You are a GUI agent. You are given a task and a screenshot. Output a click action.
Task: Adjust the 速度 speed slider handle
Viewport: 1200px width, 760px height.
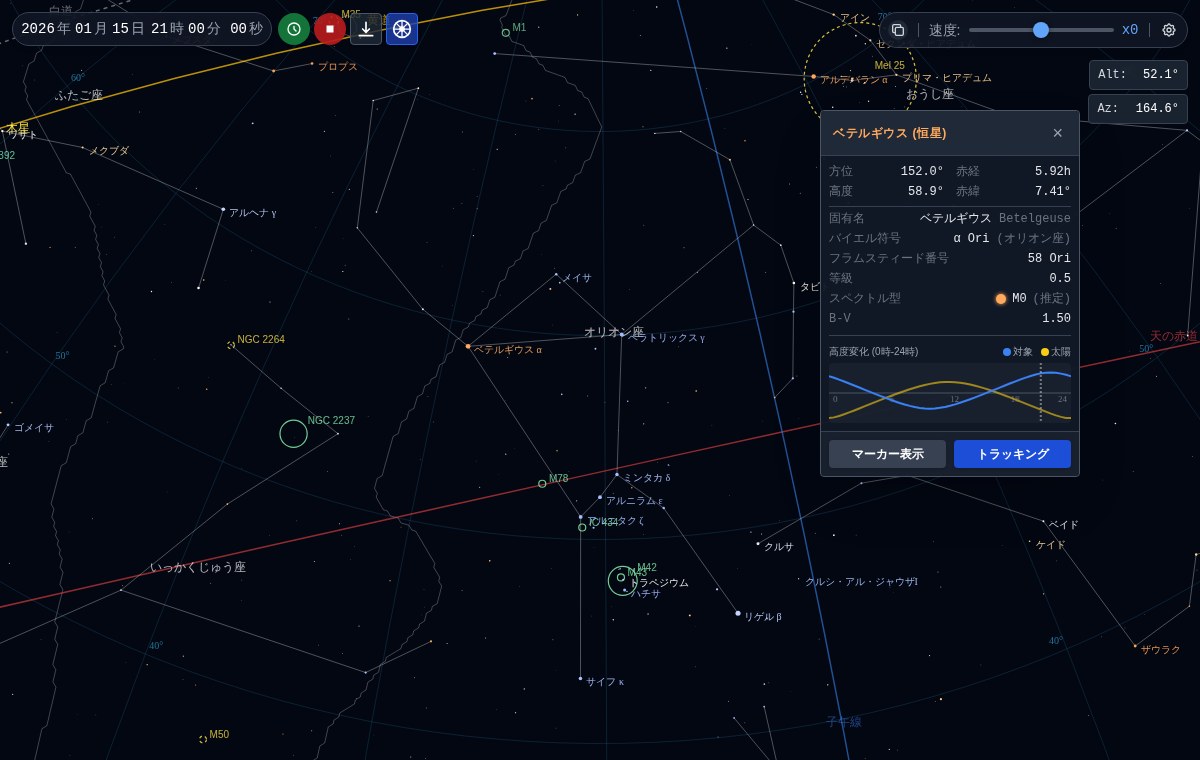(1041, 30)
